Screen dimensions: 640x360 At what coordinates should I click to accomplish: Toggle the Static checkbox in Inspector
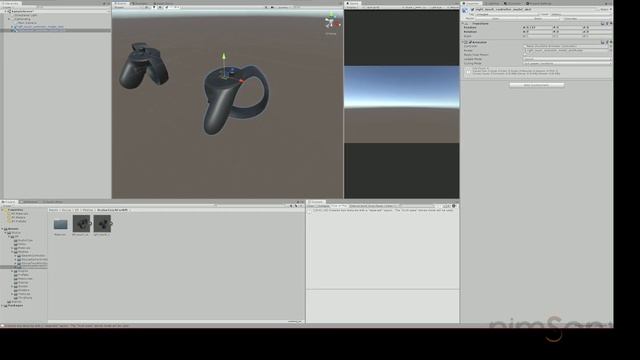click(599, 9)
